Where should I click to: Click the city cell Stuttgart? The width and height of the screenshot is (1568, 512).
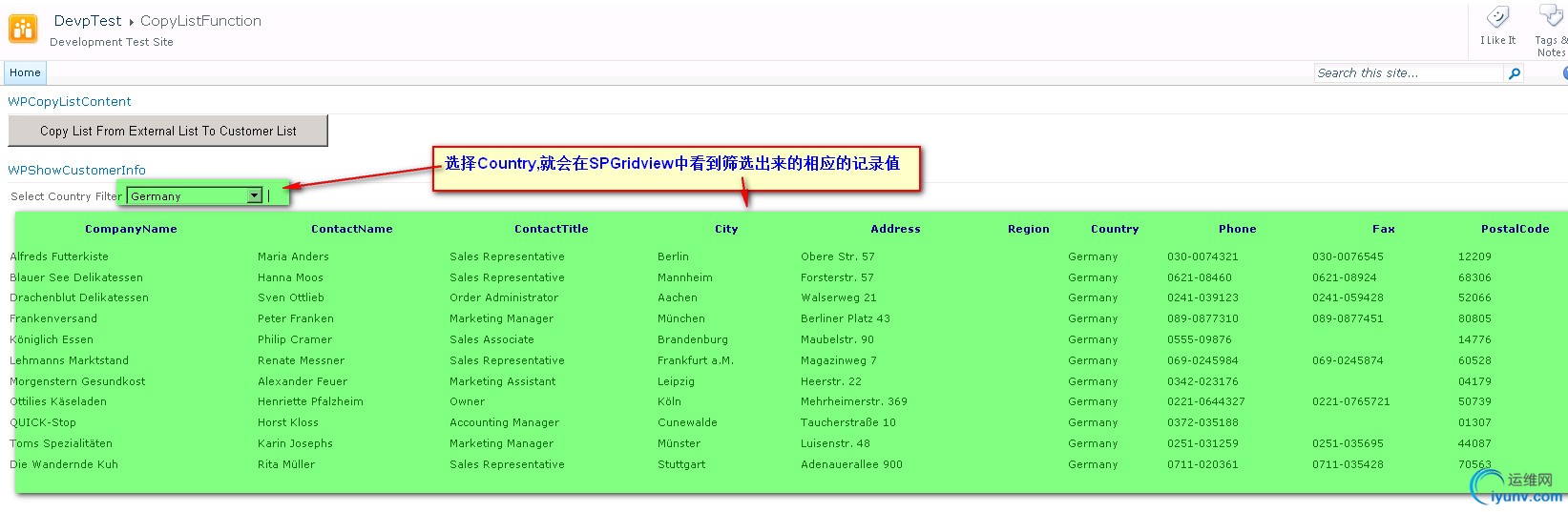click(x=681, y=464)
